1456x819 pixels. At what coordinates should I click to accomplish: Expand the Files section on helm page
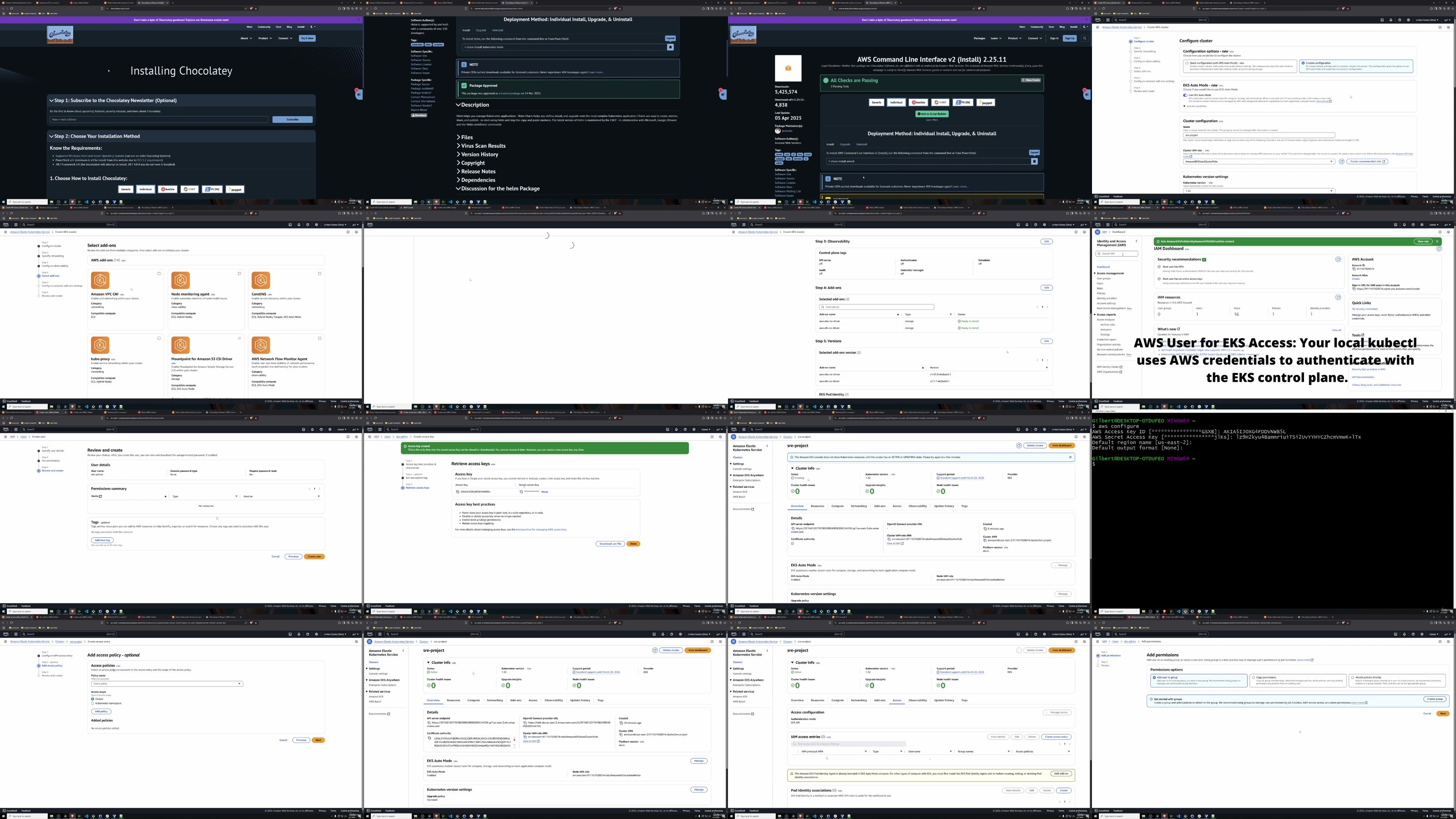click(465, 137)
